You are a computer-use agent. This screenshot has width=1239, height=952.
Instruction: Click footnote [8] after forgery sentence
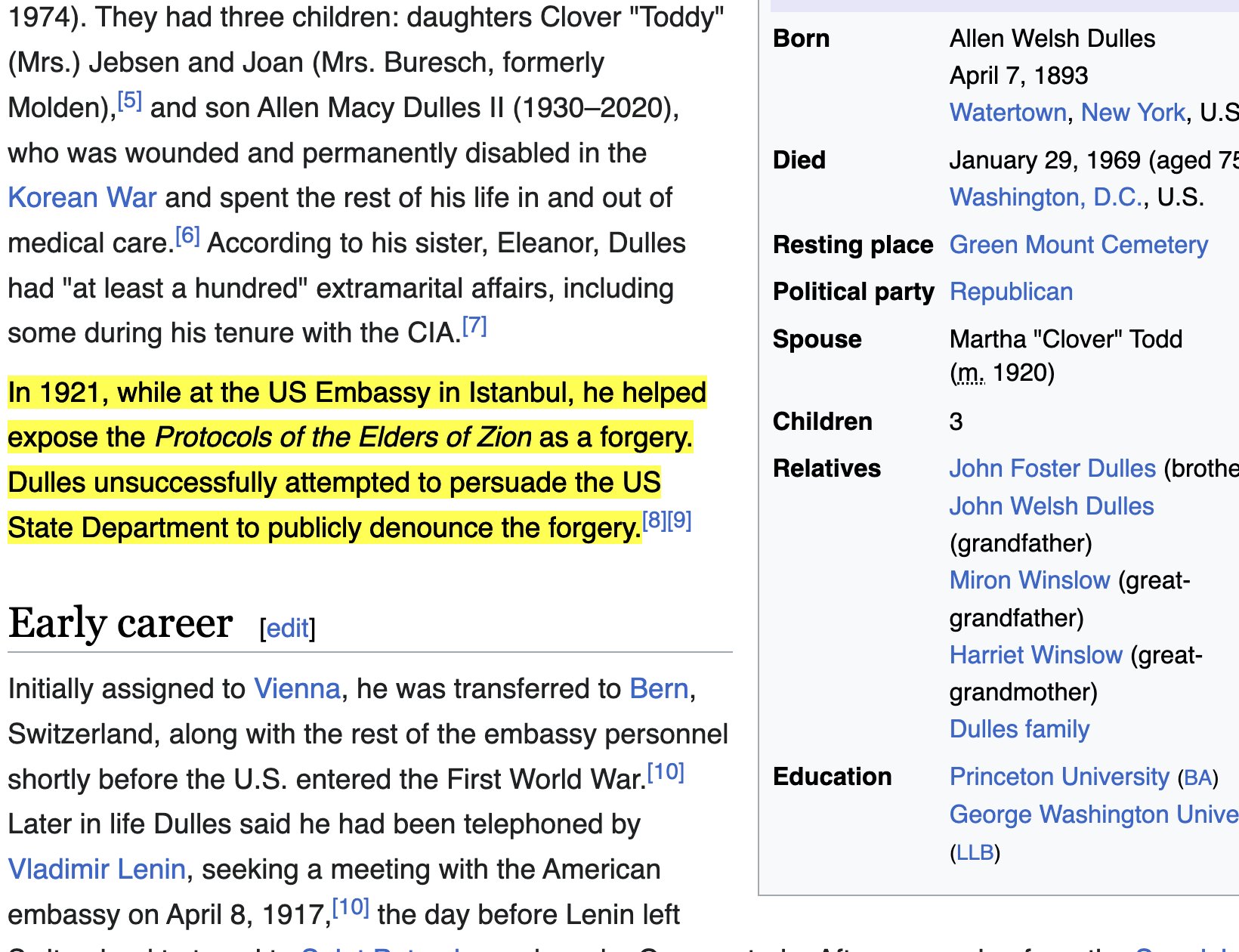click(654, 521)
